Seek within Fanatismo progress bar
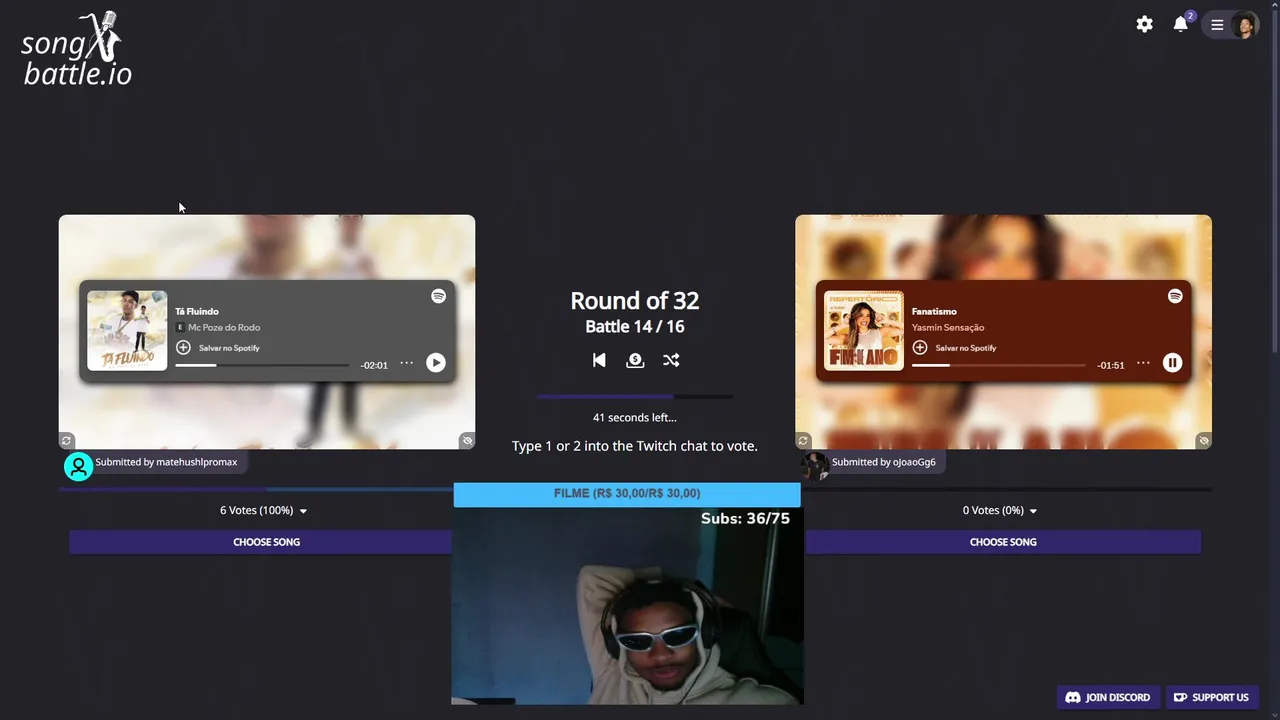This screenshot has height=720, width=1280. point(999,365)
